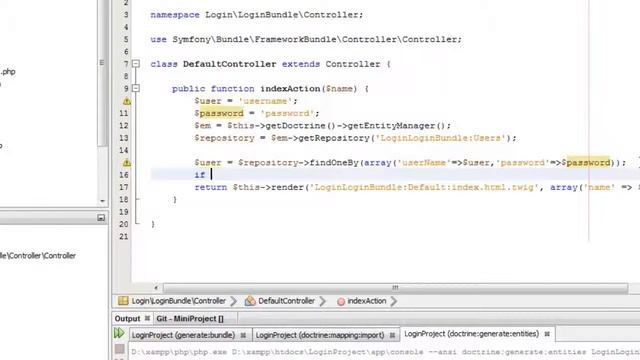Click 'findOneBy' on line 15
Viewport: 640px width, 360px height.
coord(333,162)
